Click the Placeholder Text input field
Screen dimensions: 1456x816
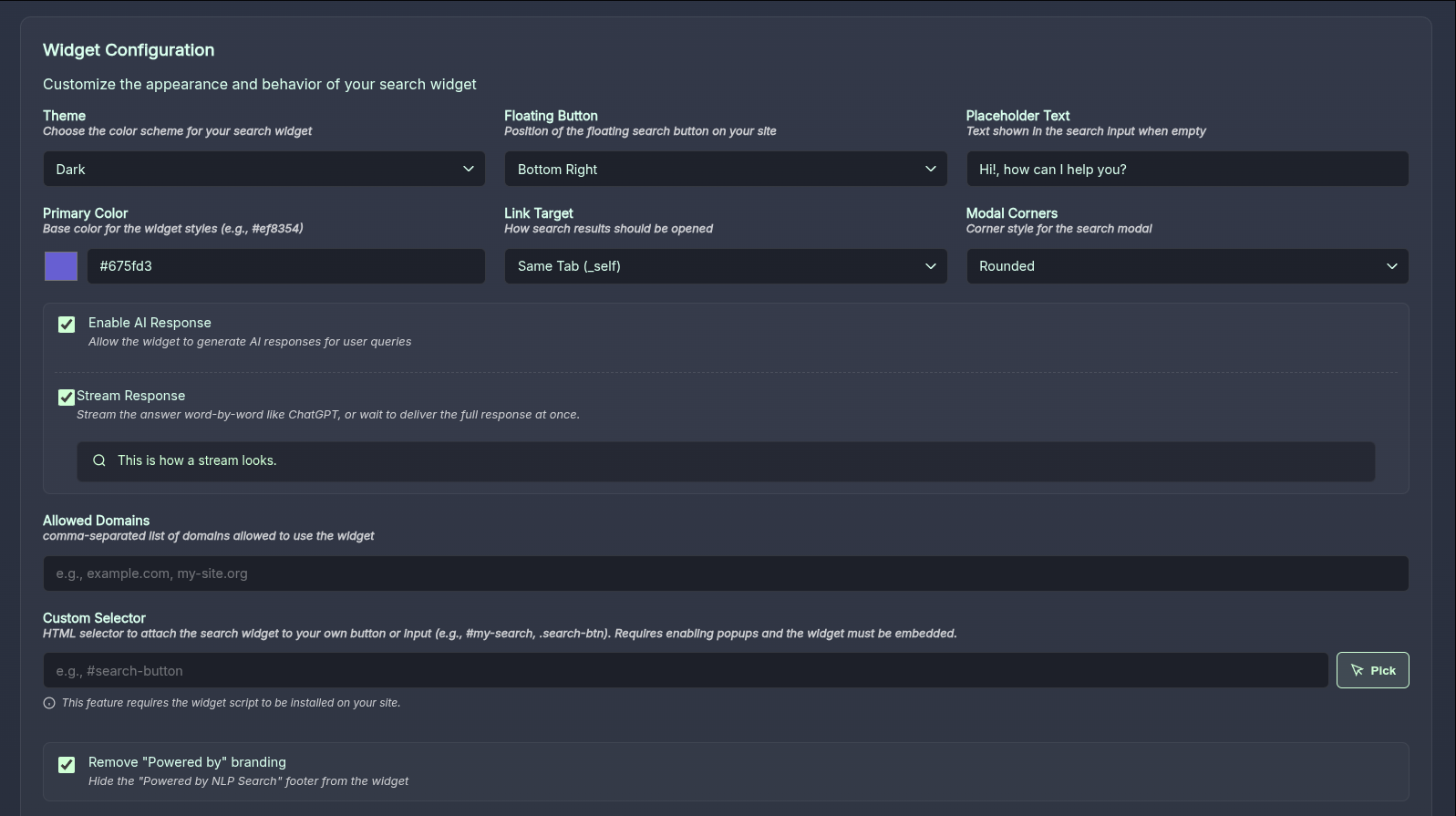(x=1187, y=169)
